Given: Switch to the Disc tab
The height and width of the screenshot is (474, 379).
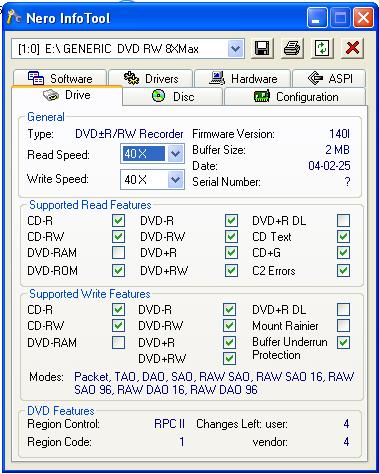Looking at the screenshot, I should point(173,97).
